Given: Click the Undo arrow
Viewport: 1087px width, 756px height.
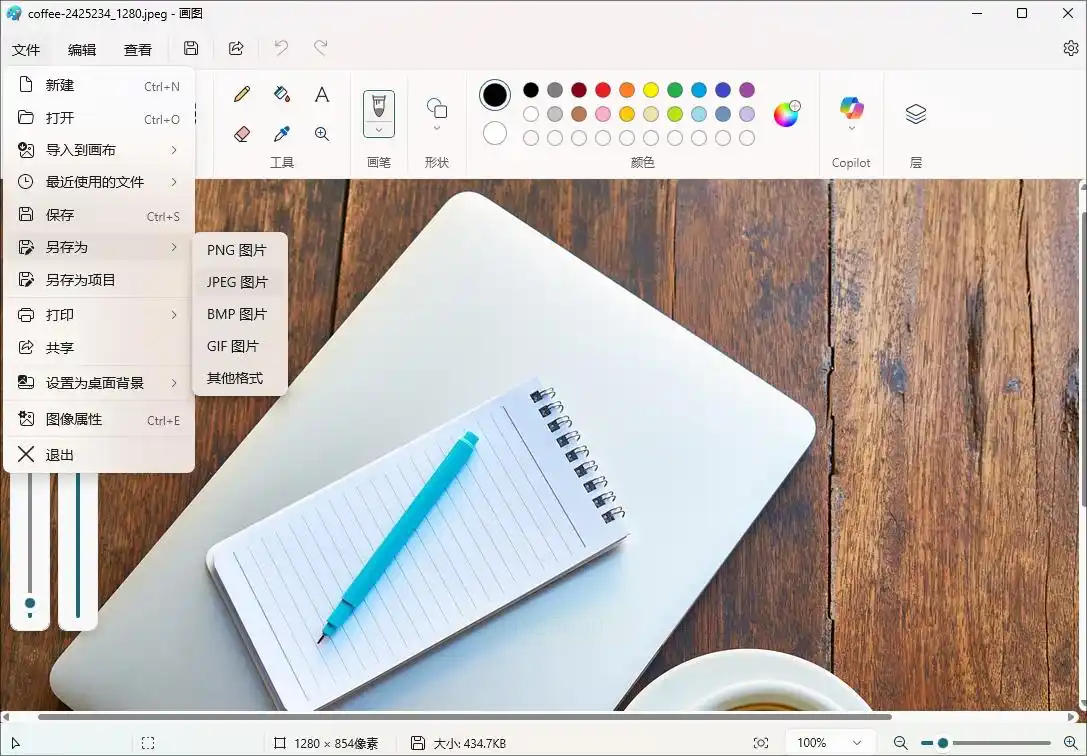Looking at the screenshot, I should 281,48.
